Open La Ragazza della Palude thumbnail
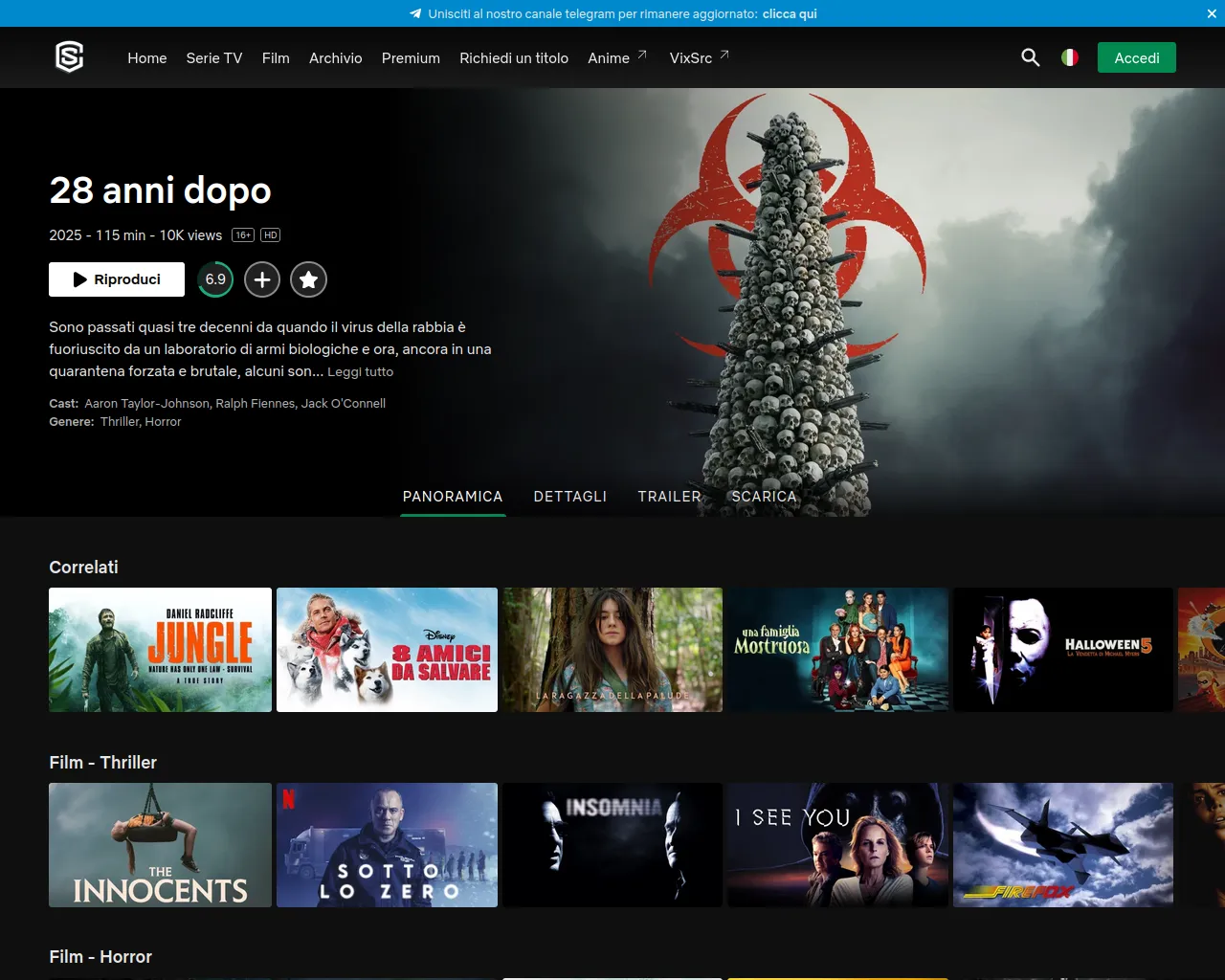The image size is (1225, 980). point(612,650)
